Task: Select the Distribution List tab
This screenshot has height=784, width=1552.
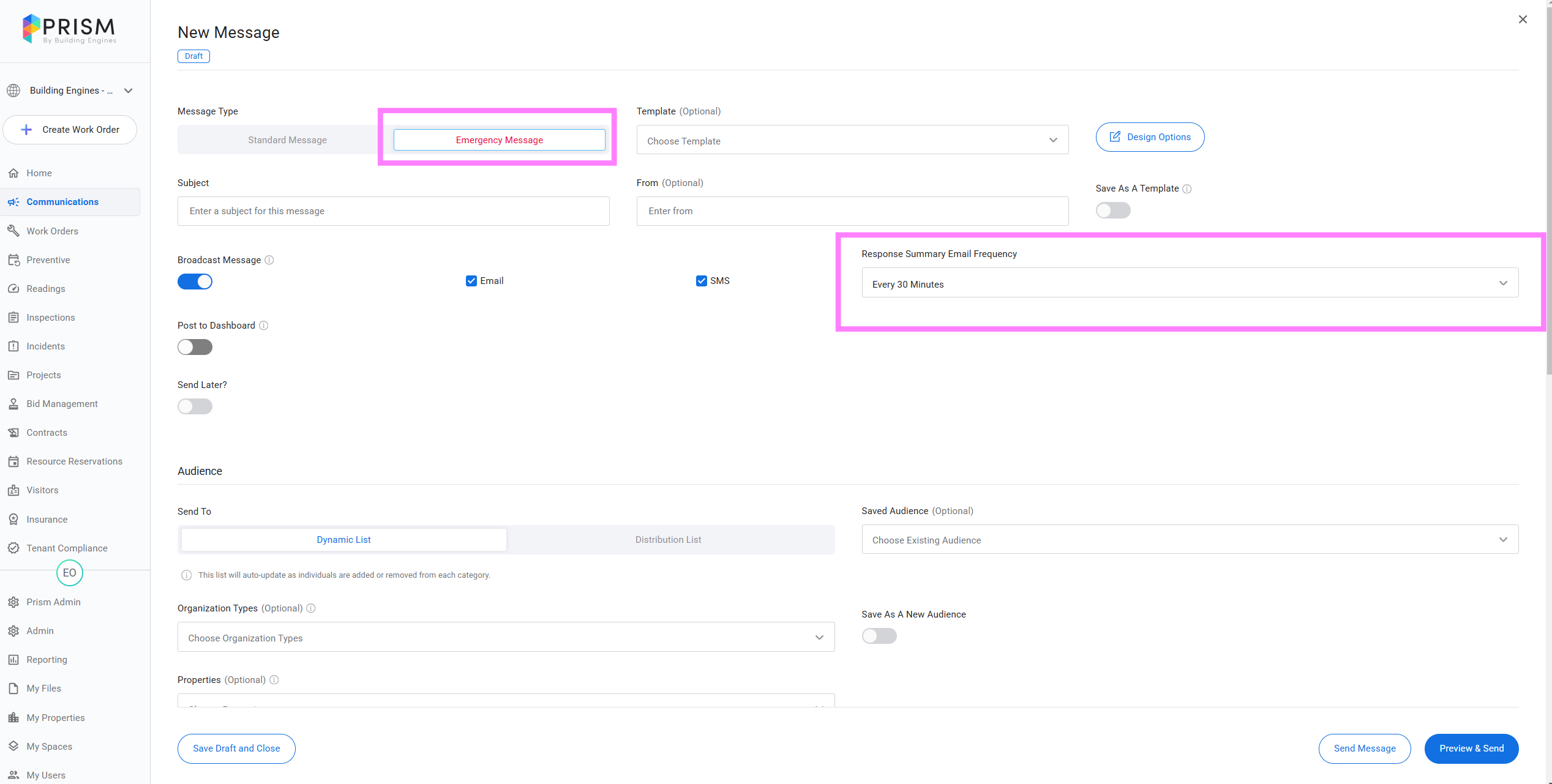Action: coord(668,540)
